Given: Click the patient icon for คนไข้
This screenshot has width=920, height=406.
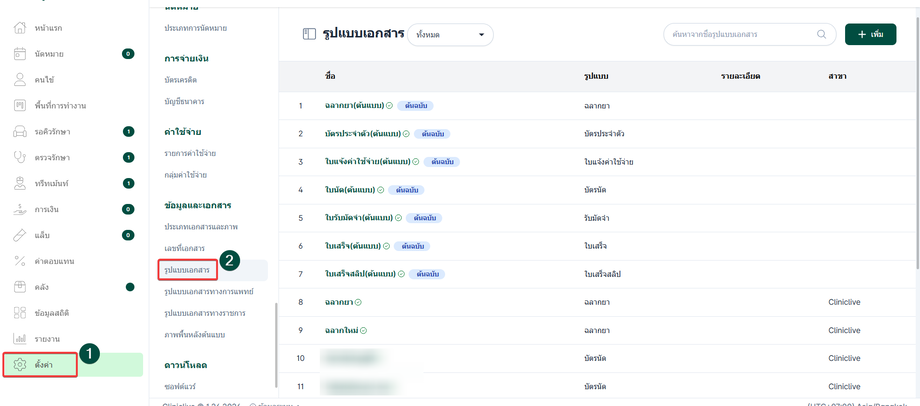Looking at the screenshot, I should coord(20,79).
